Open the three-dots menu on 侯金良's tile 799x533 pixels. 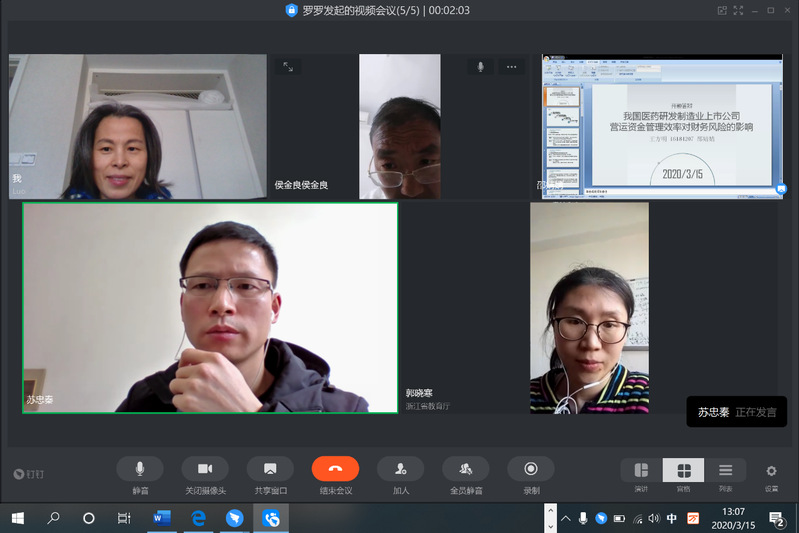(512, 67)
